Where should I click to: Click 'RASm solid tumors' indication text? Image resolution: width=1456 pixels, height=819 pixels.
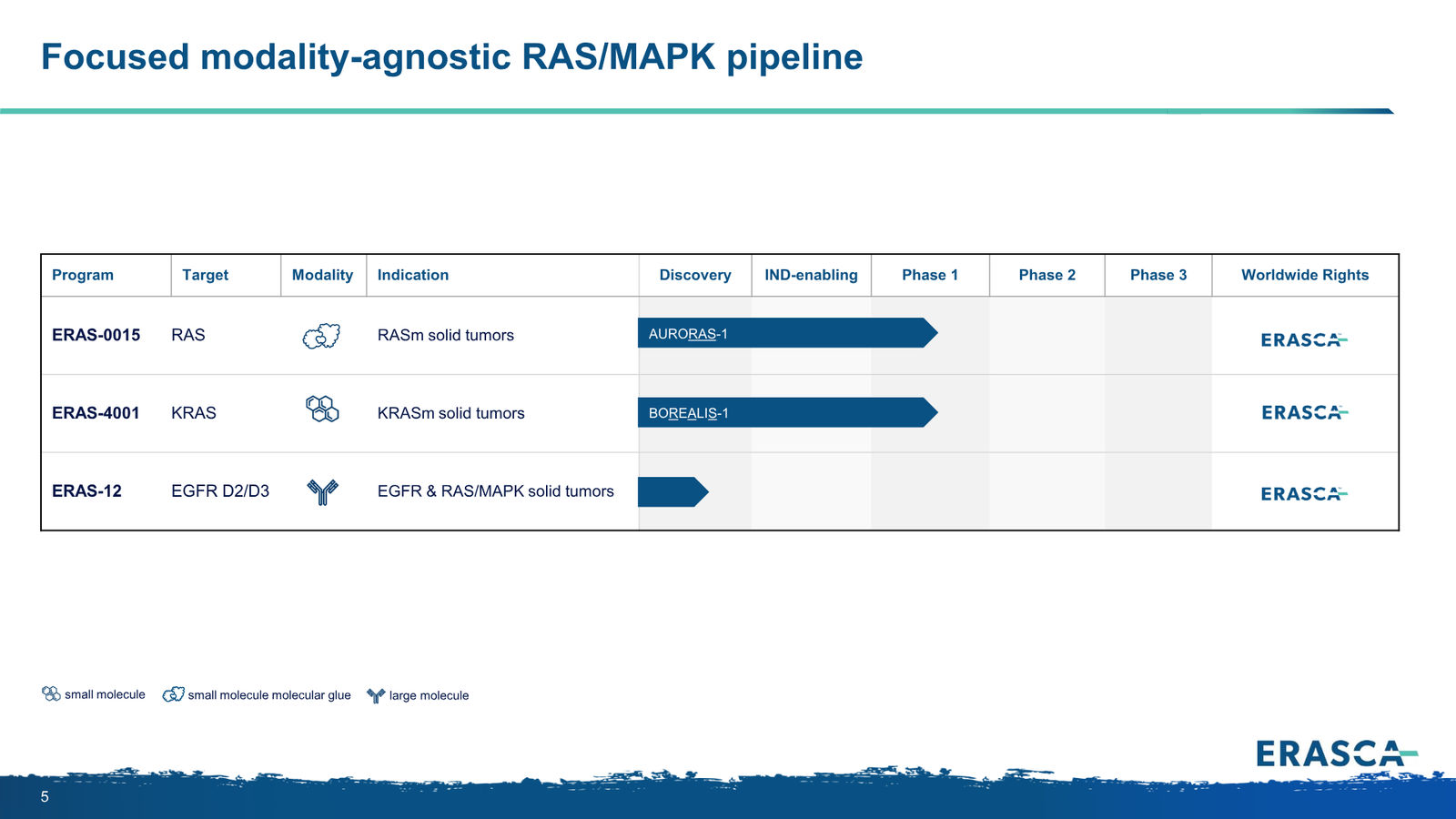(446, 335)
